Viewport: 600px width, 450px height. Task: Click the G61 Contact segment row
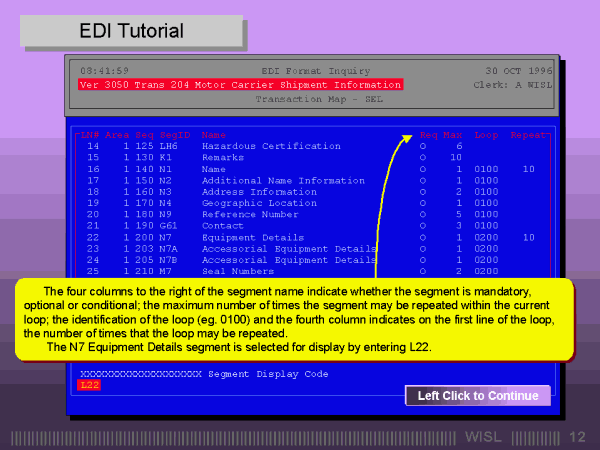(x=218, y=226)
